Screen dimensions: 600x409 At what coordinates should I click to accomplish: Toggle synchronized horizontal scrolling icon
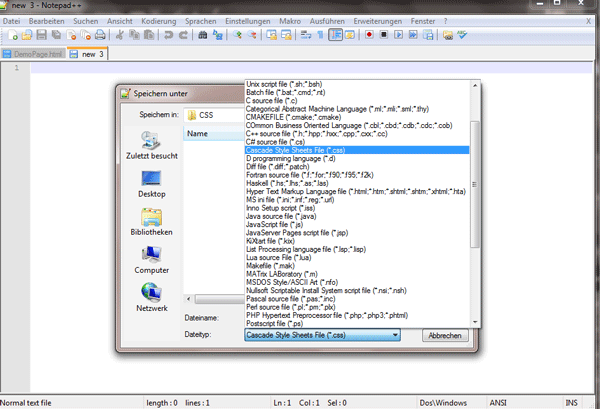point(286,35)
